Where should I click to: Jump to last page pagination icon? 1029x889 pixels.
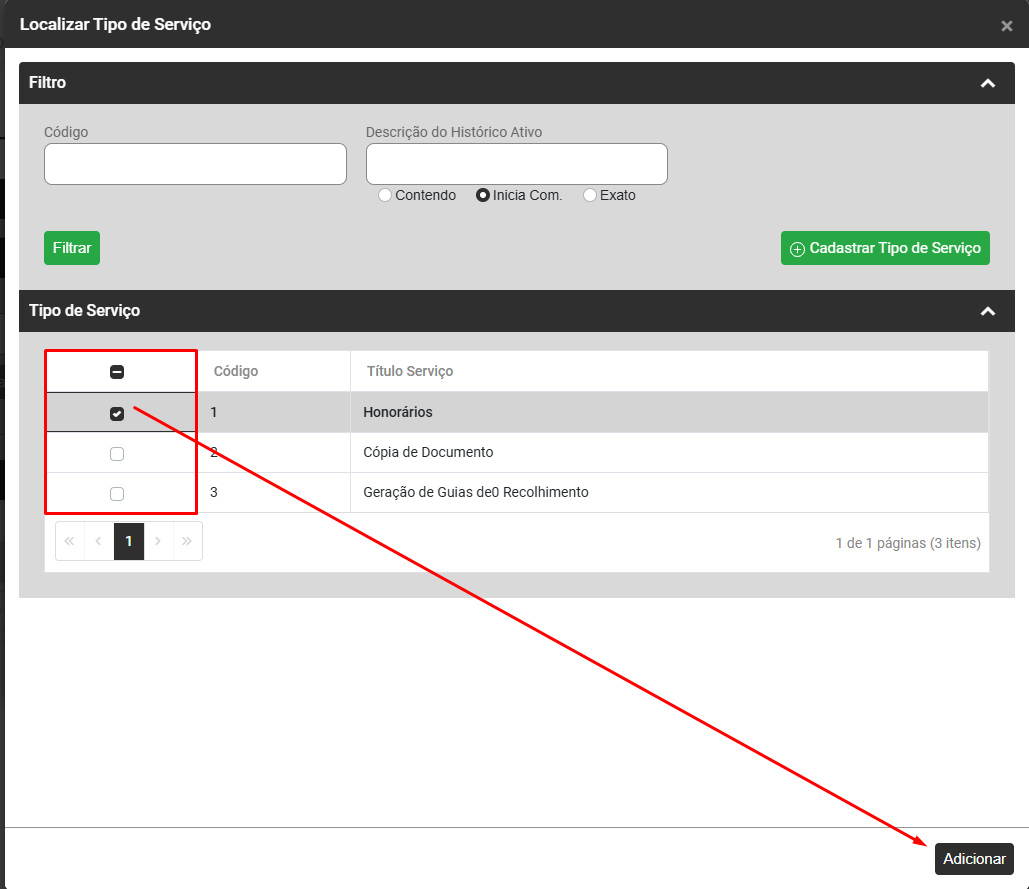[187, 541]
